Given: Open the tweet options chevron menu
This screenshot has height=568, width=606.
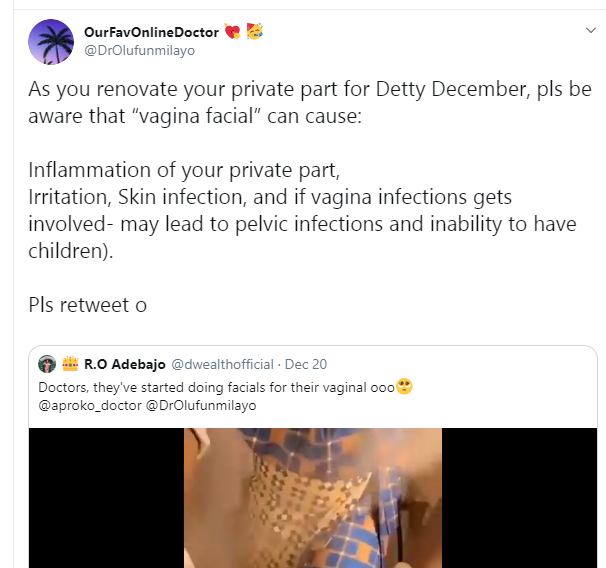Looking at the screenshot, I should click(x=589, y=31).
